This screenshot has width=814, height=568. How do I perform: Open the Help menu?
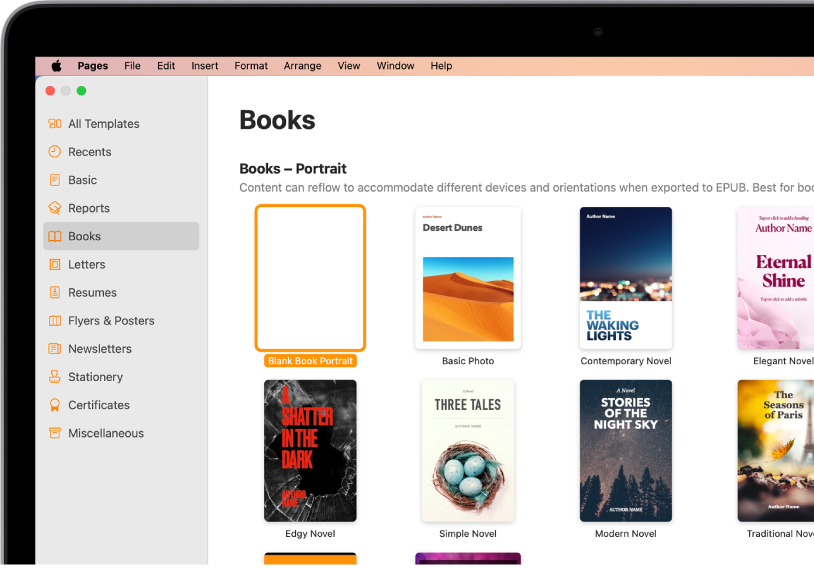[x=441, y=66]
